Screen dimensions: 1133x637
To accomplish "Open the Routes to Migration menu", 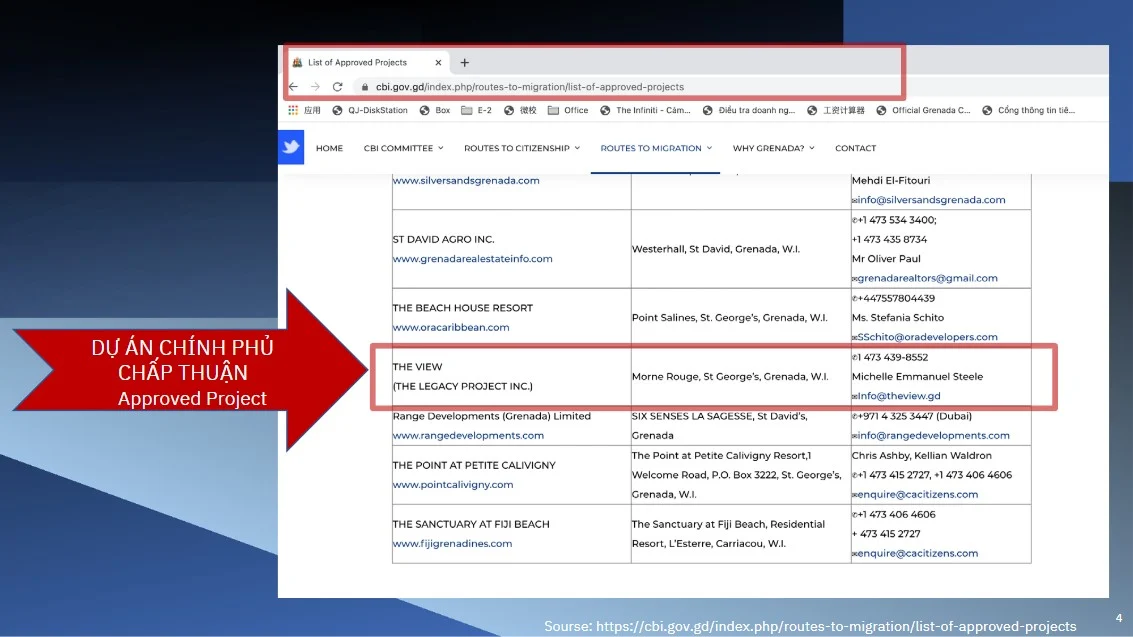I will pos(656,148).
